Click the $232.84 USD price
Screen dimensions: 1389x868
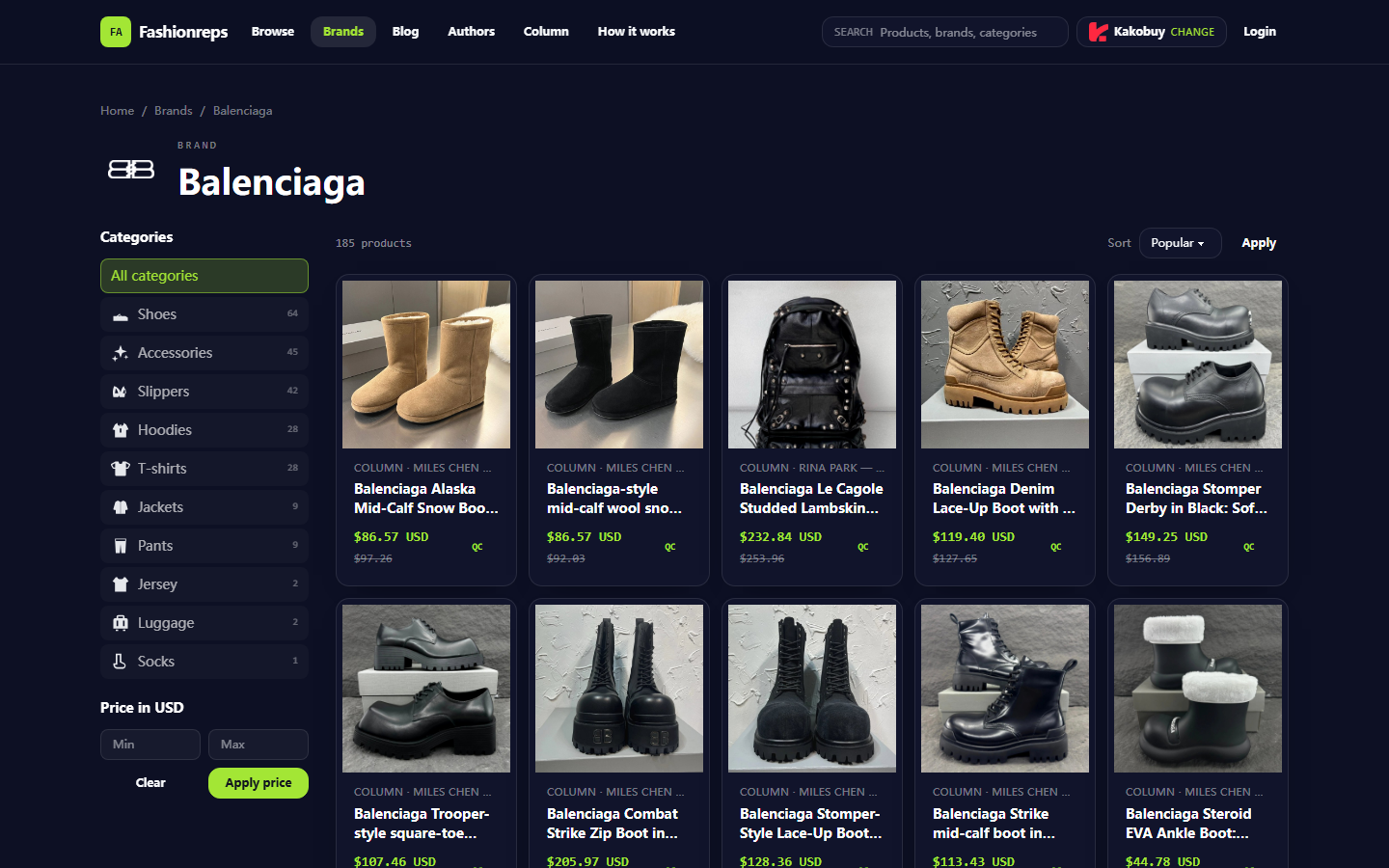coord(780,537)
